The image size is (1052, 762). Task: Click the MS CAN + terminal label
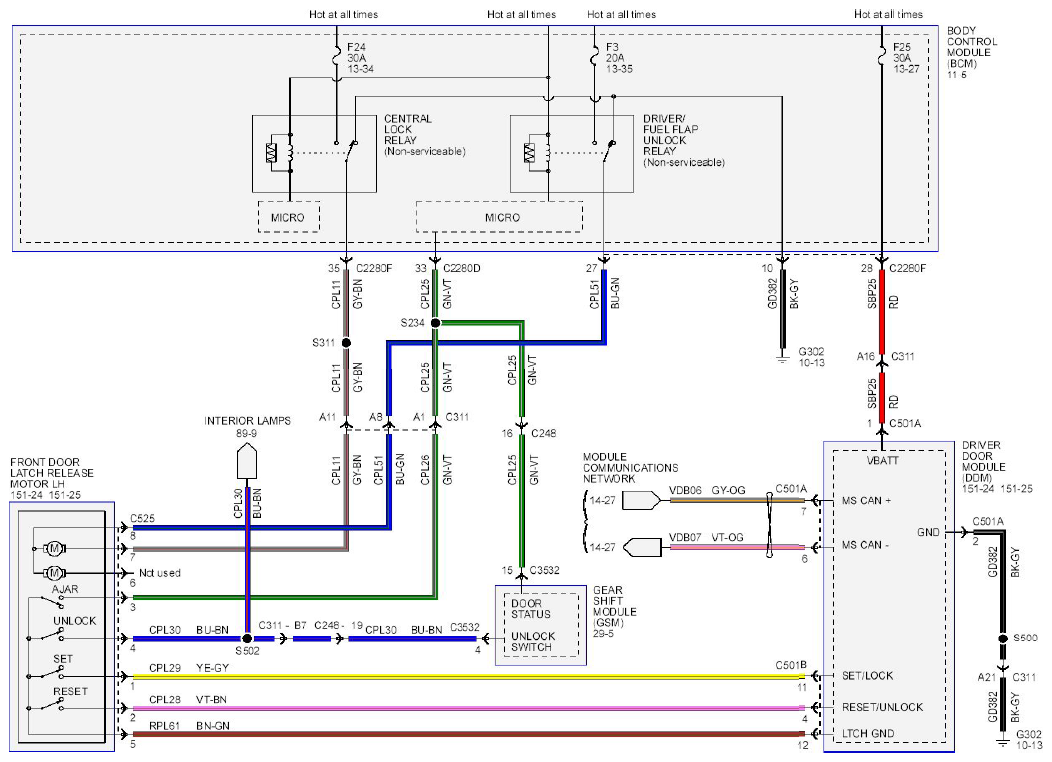point(866,500)
